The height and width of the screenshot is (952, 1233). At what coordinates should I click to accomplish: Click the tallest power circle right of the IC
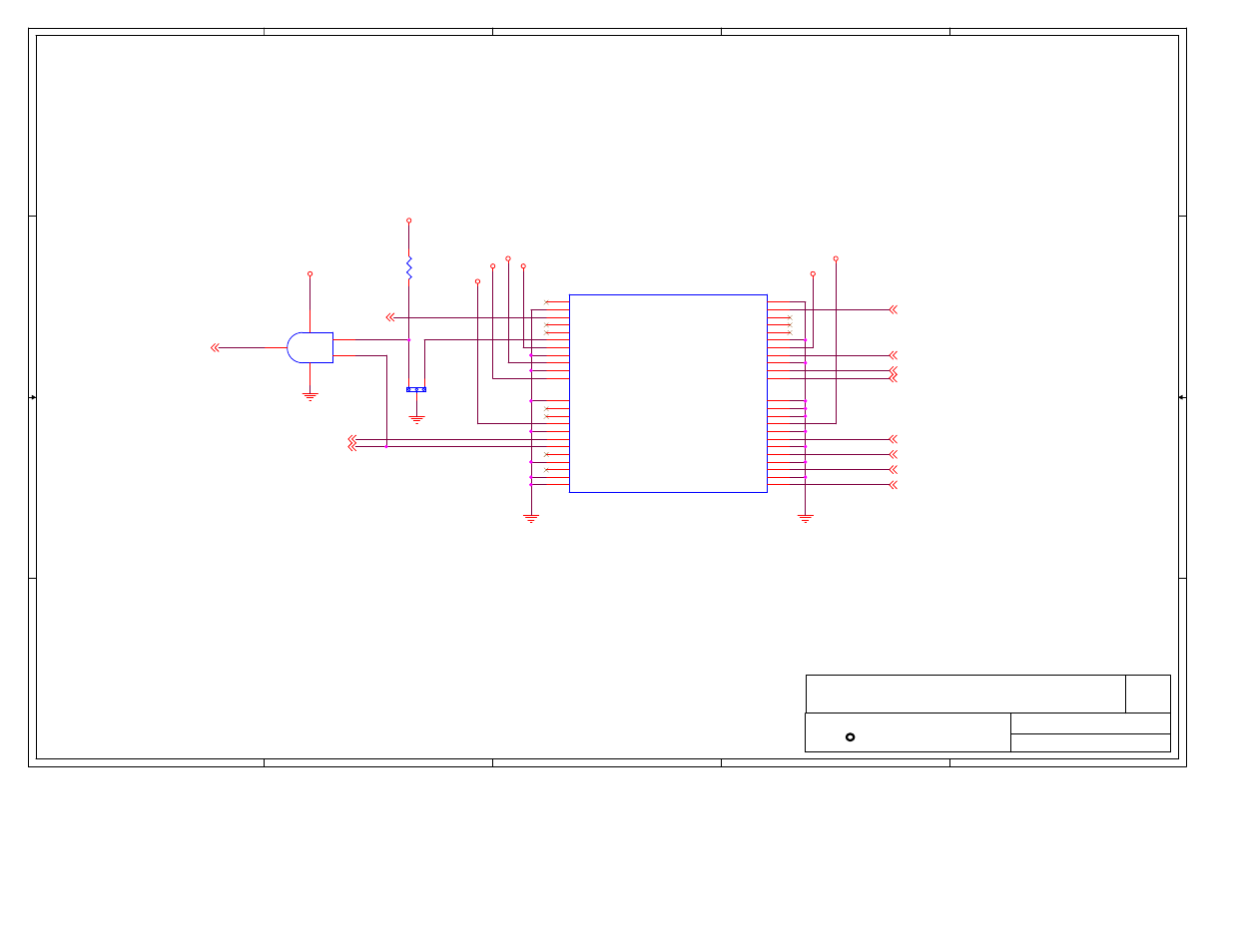click(836, 258)
